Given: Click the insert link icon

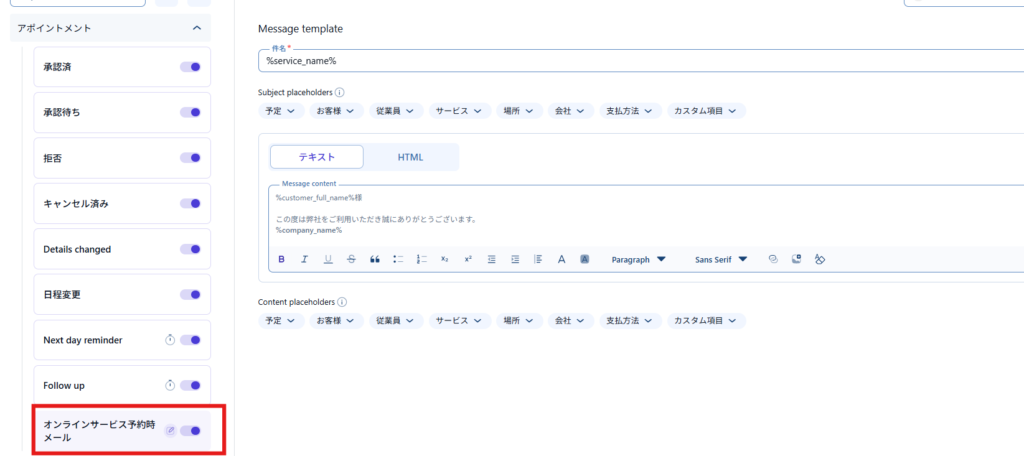Looking at the screenshot, I should click(x=773, y=259).
